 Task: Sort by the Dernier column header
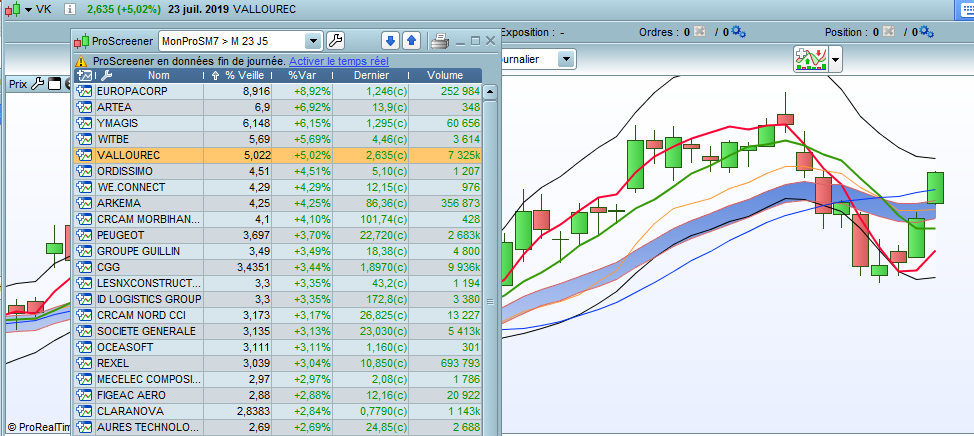pyautogui.click(x=371, y=75)
